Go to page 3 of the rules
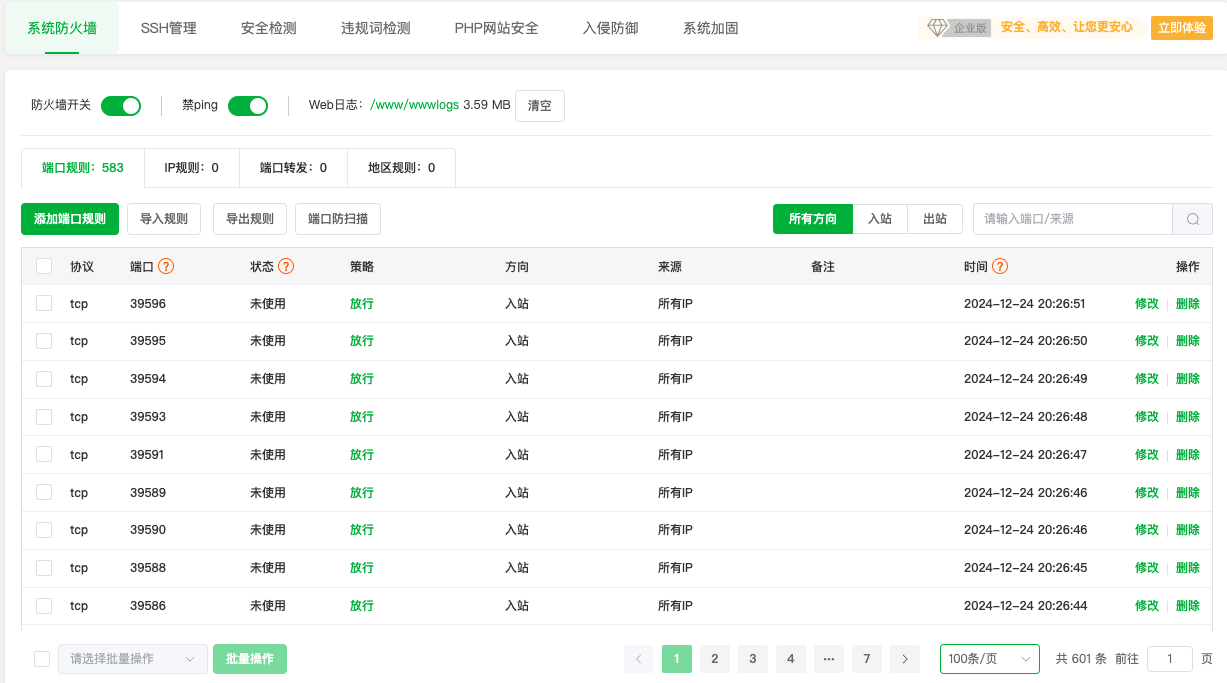Image resolution: width=1227 pixels, height=683 pixels. [752, 659]
